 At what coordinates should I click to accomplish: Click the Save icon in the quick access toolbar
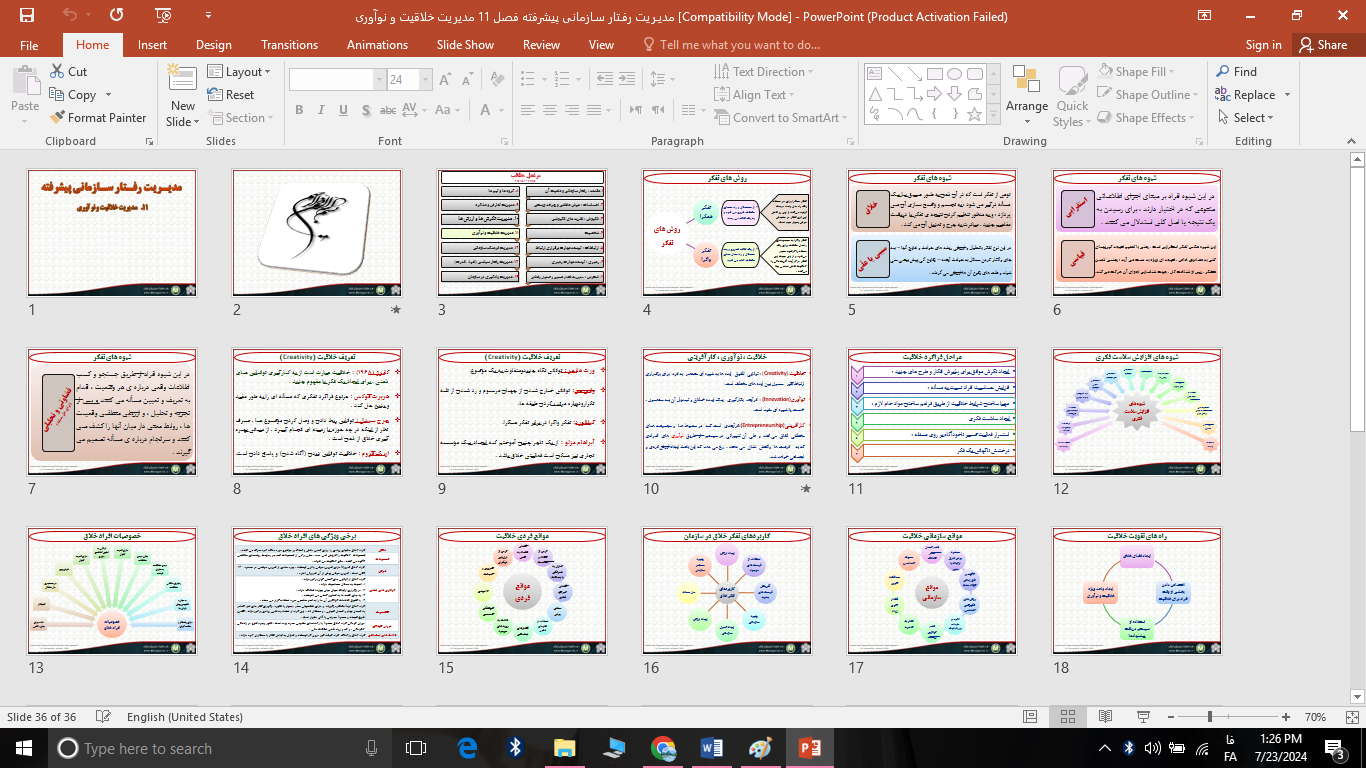pos(26,15)
